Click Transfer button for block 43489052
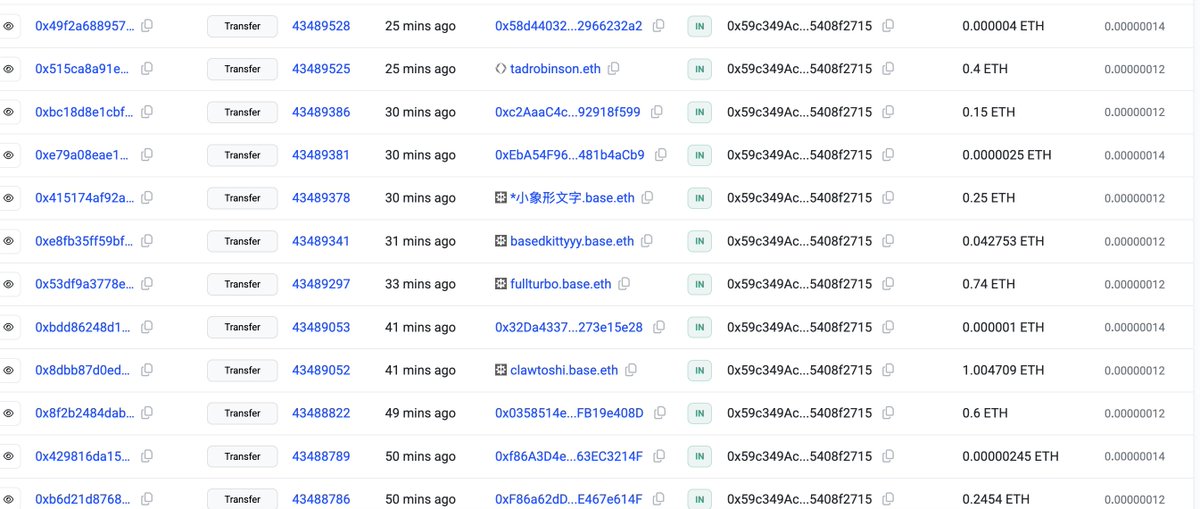This screenshot has width=1200, height=509. coord(242,370)
